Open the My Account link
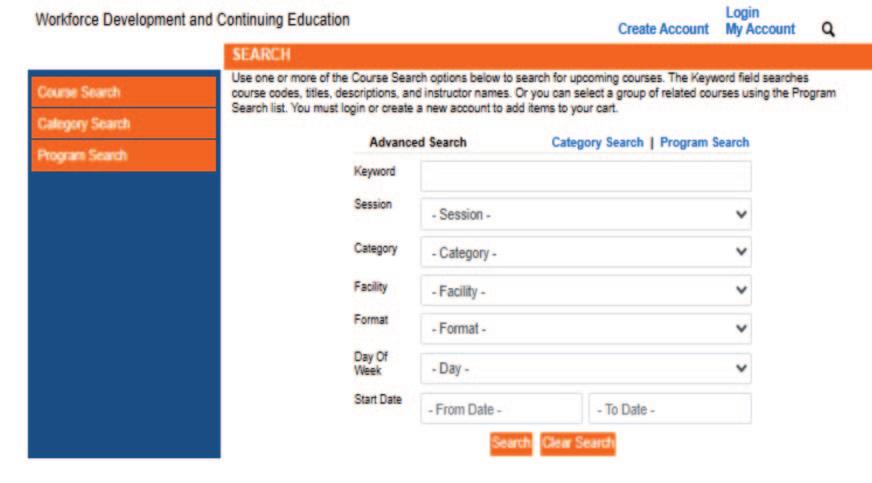 pos(760,30)
